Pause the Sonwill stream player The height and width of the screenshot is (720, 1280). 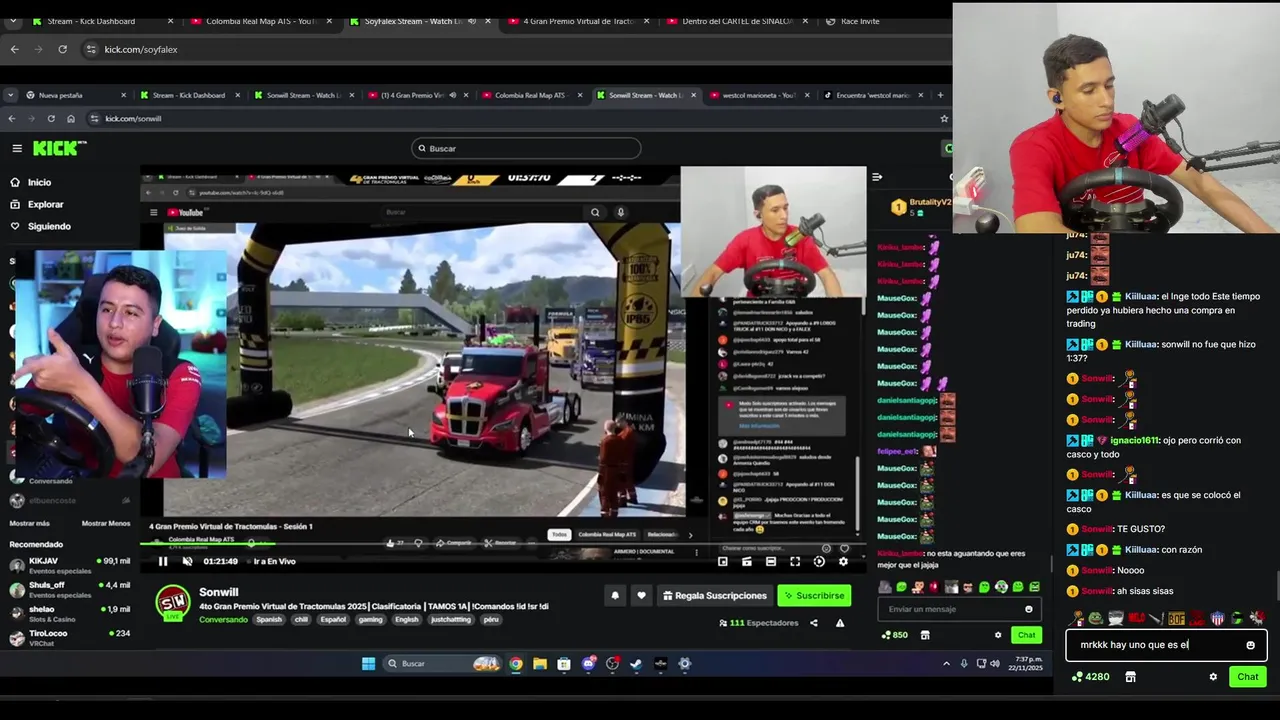click(x=163, y=561)
